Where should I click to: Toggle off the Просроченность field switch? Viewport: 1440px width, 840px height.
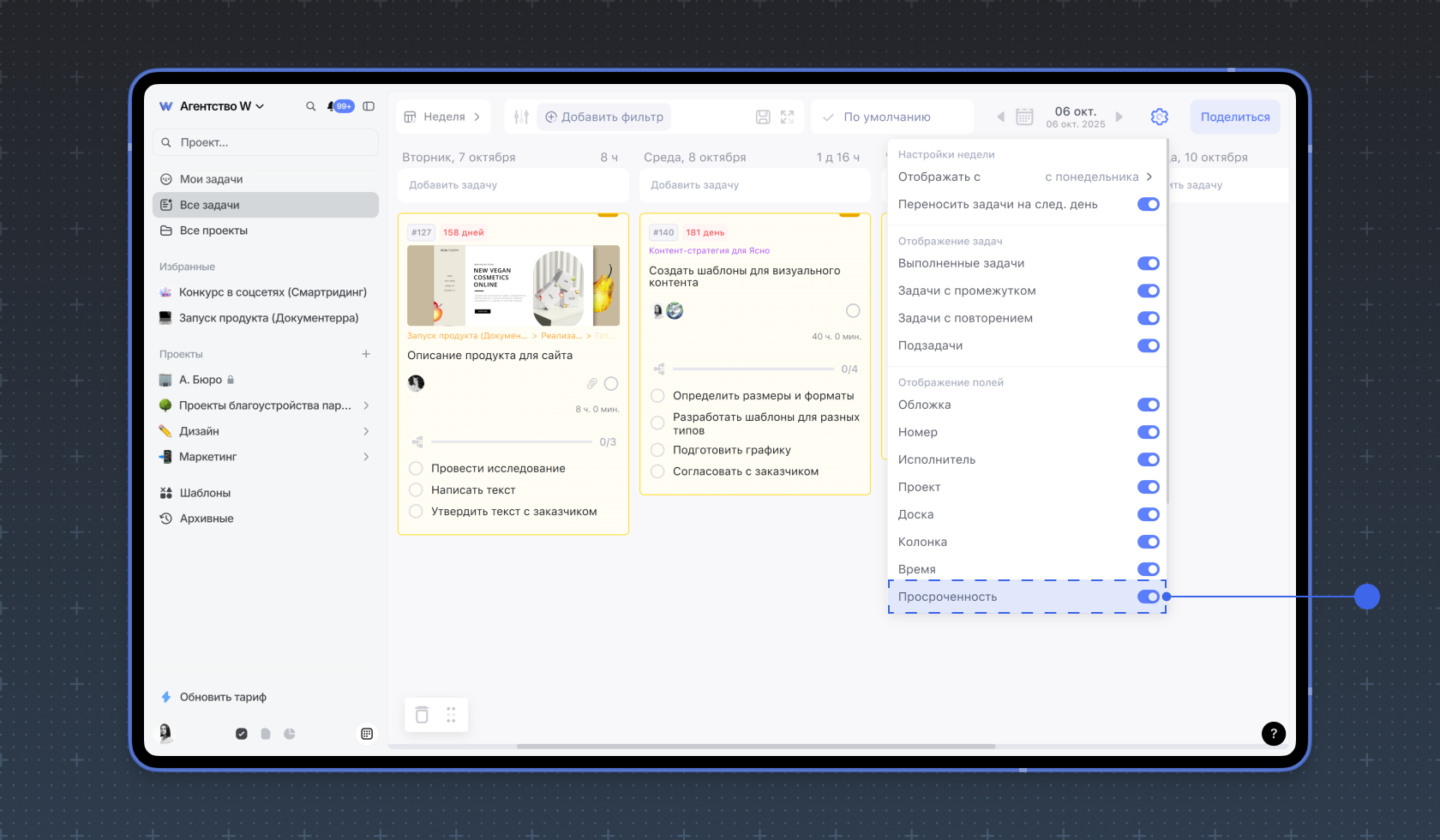point(1148,597)
